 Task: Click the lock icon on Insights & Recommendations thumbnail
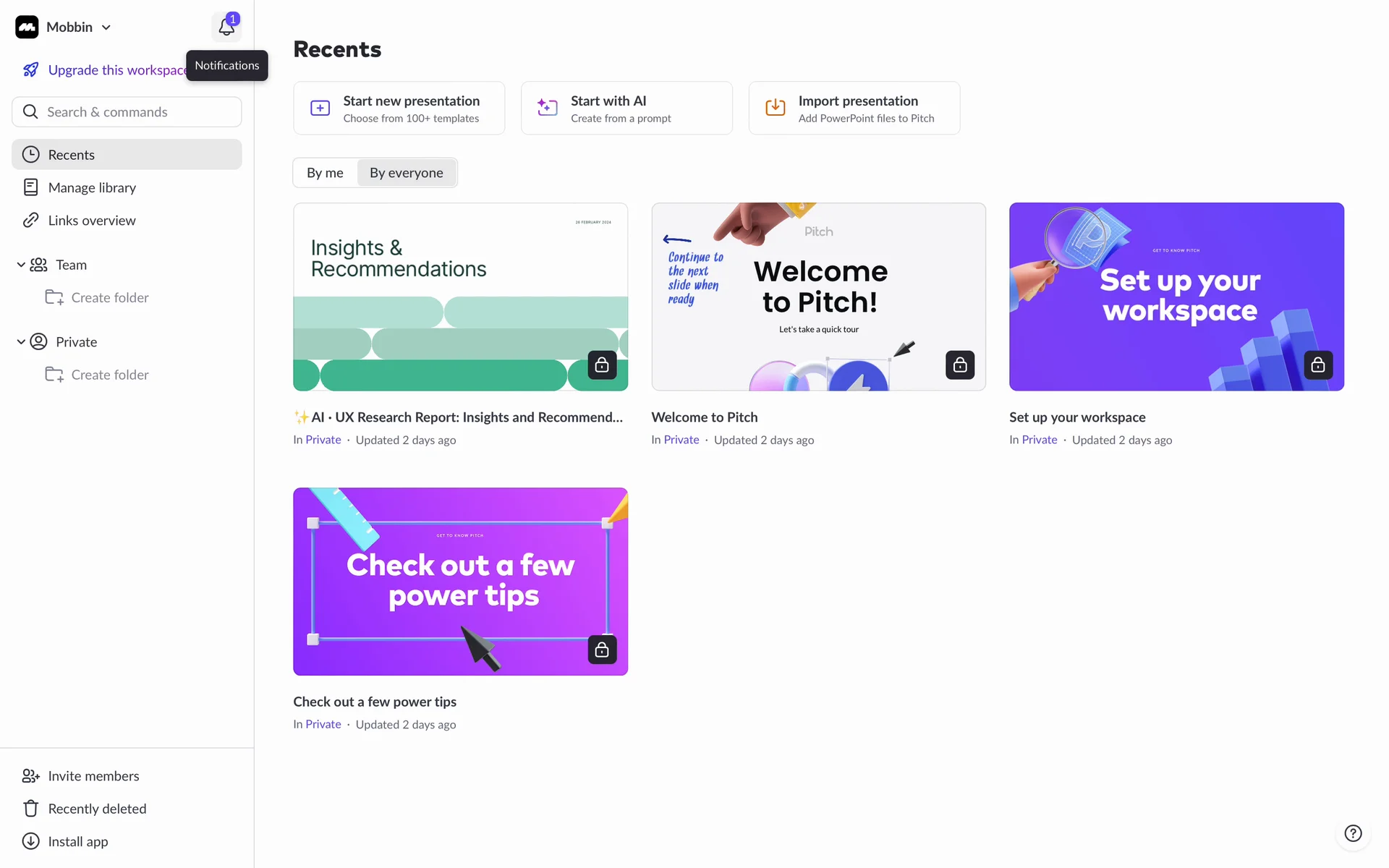(x=601, y=365)
